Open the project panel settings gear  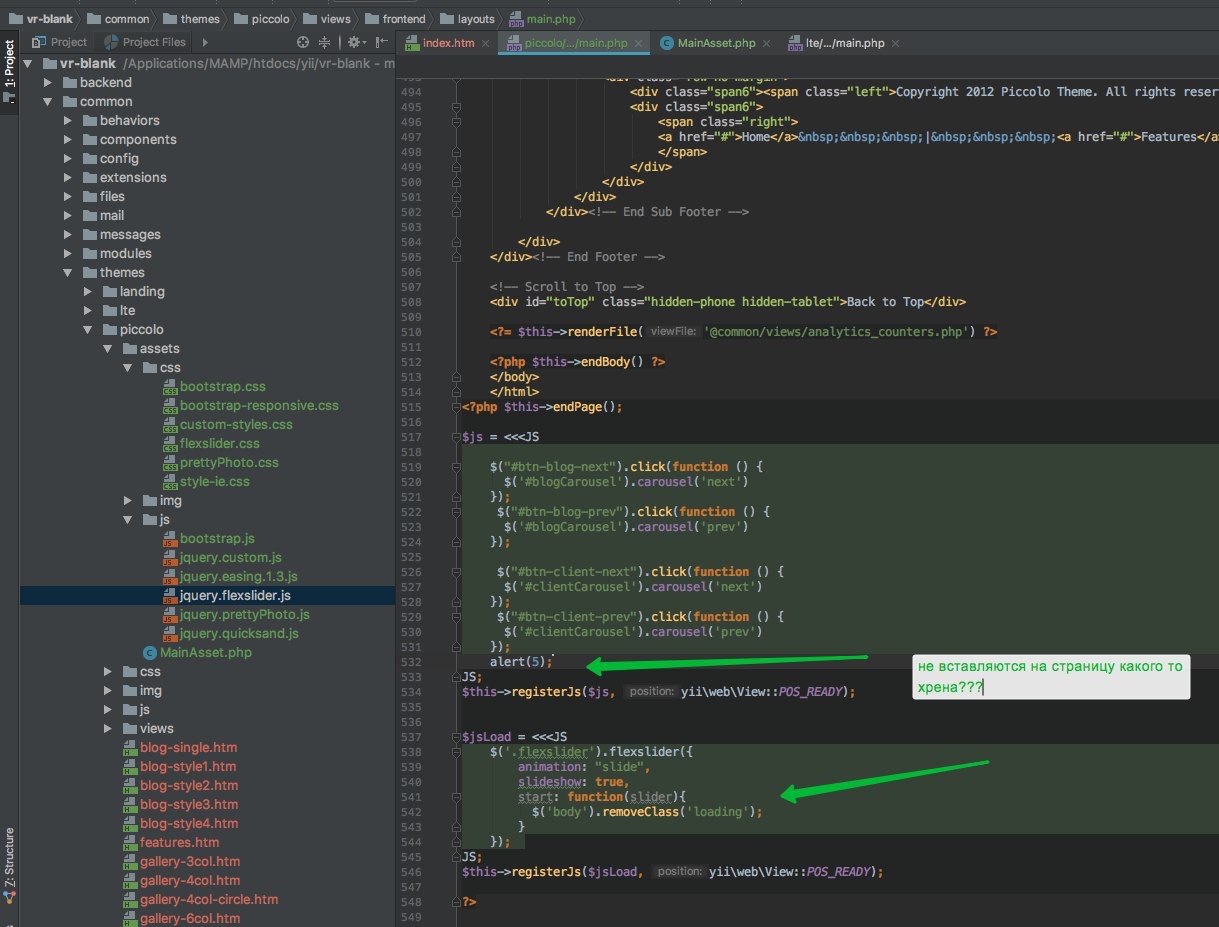pyautogui.click(x=353, y=42)
